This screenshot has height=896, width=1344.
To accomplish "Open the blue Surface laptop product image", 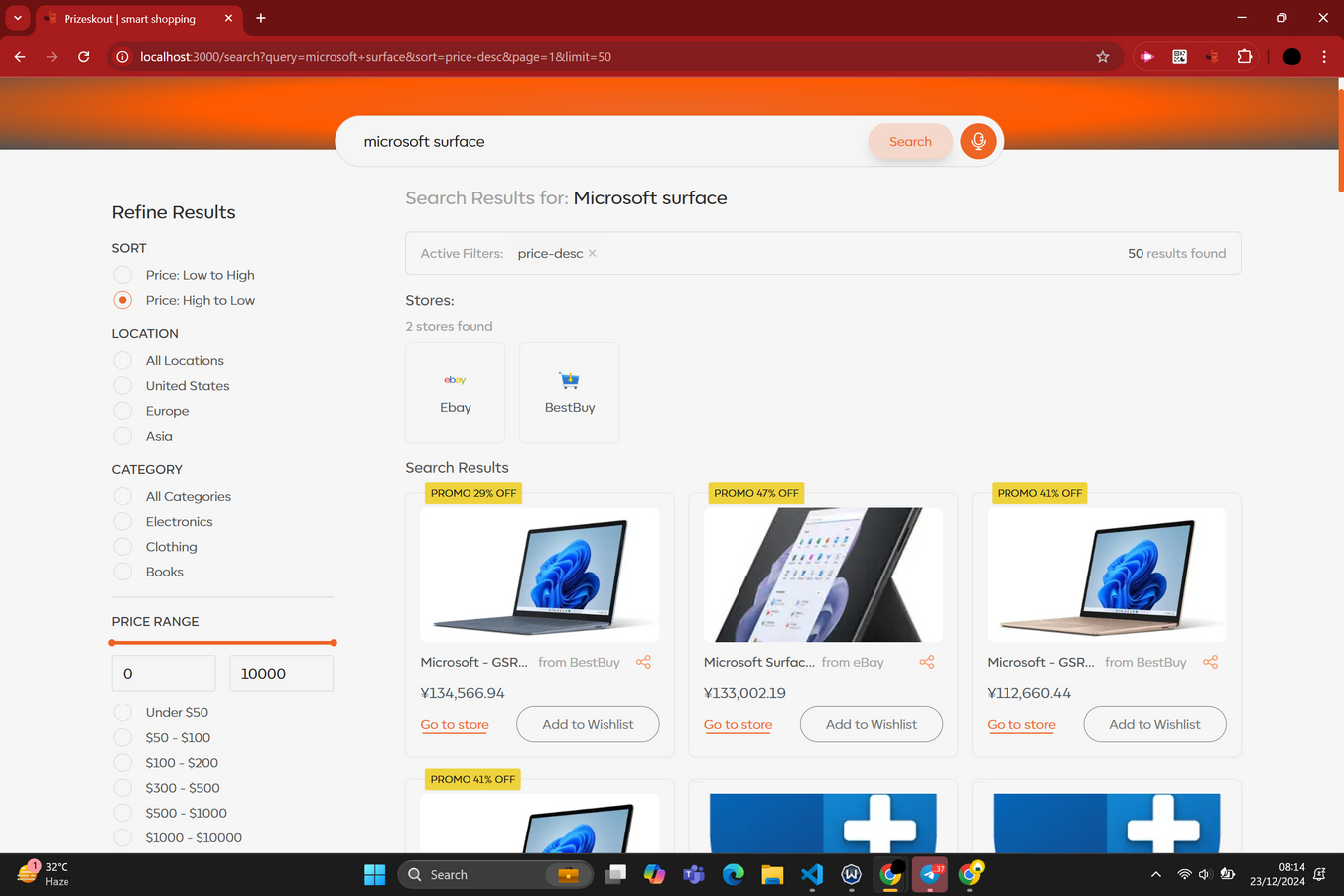I will [x=539, y=575].
